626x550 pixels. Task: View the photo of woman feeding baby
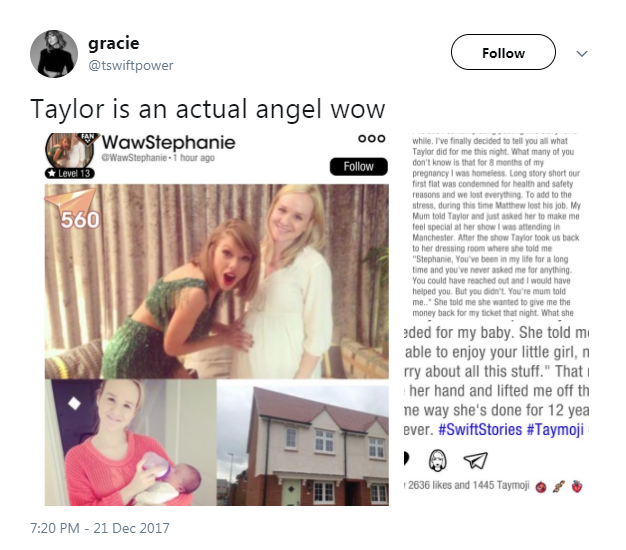pos(131,442)
